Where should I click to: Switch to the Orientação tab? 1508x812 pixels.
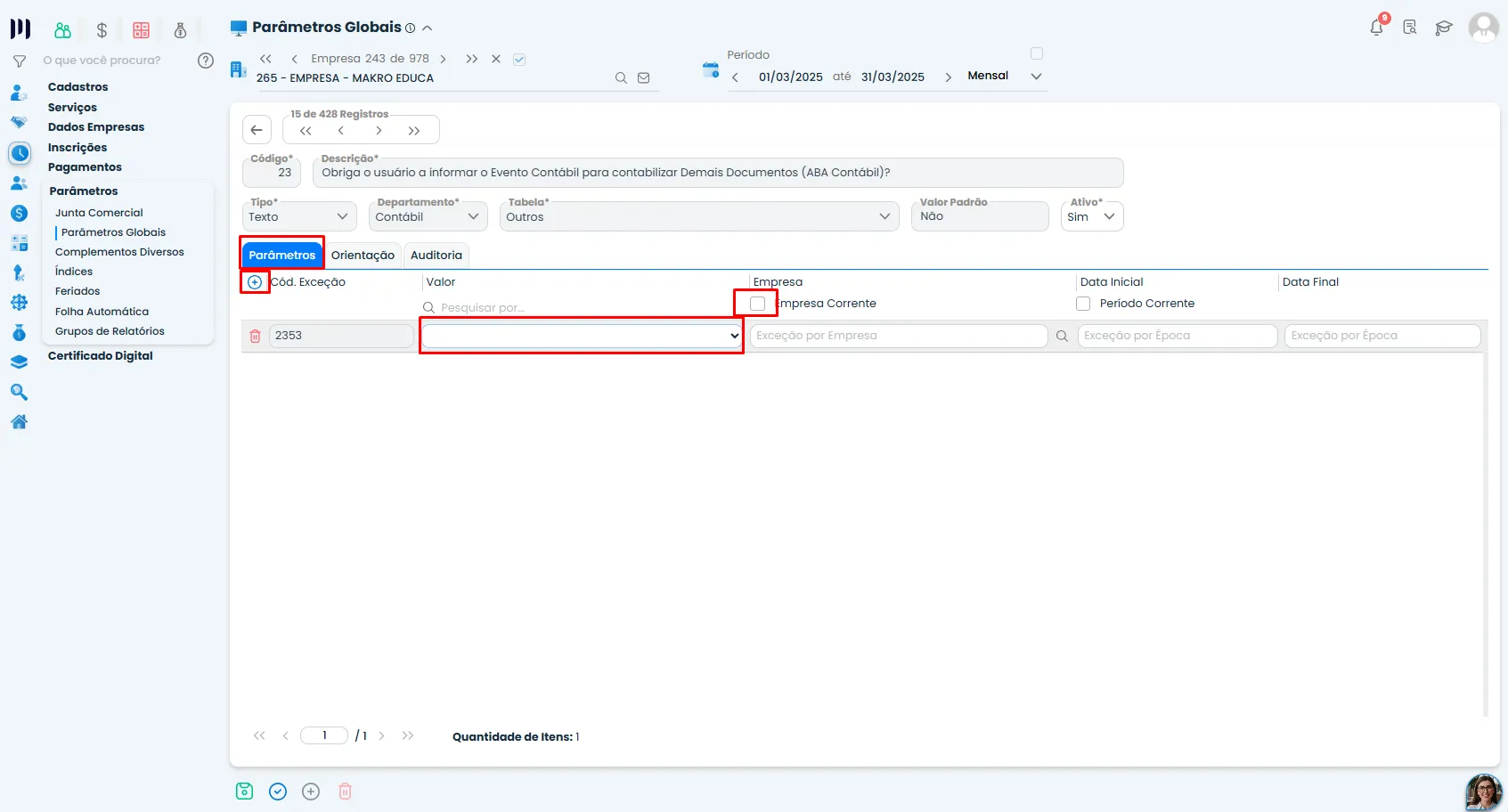click(x=363, y=256)
